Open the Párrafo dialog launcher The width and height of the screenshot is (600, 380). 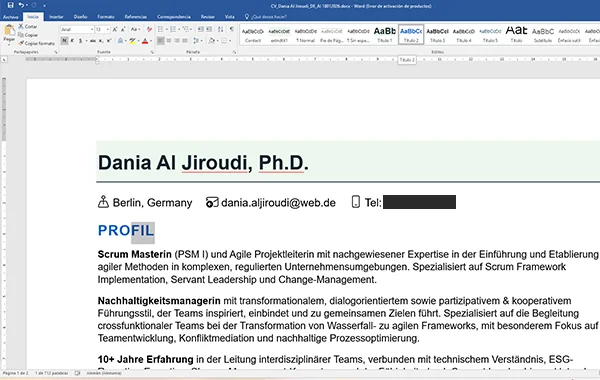[234, 52]
